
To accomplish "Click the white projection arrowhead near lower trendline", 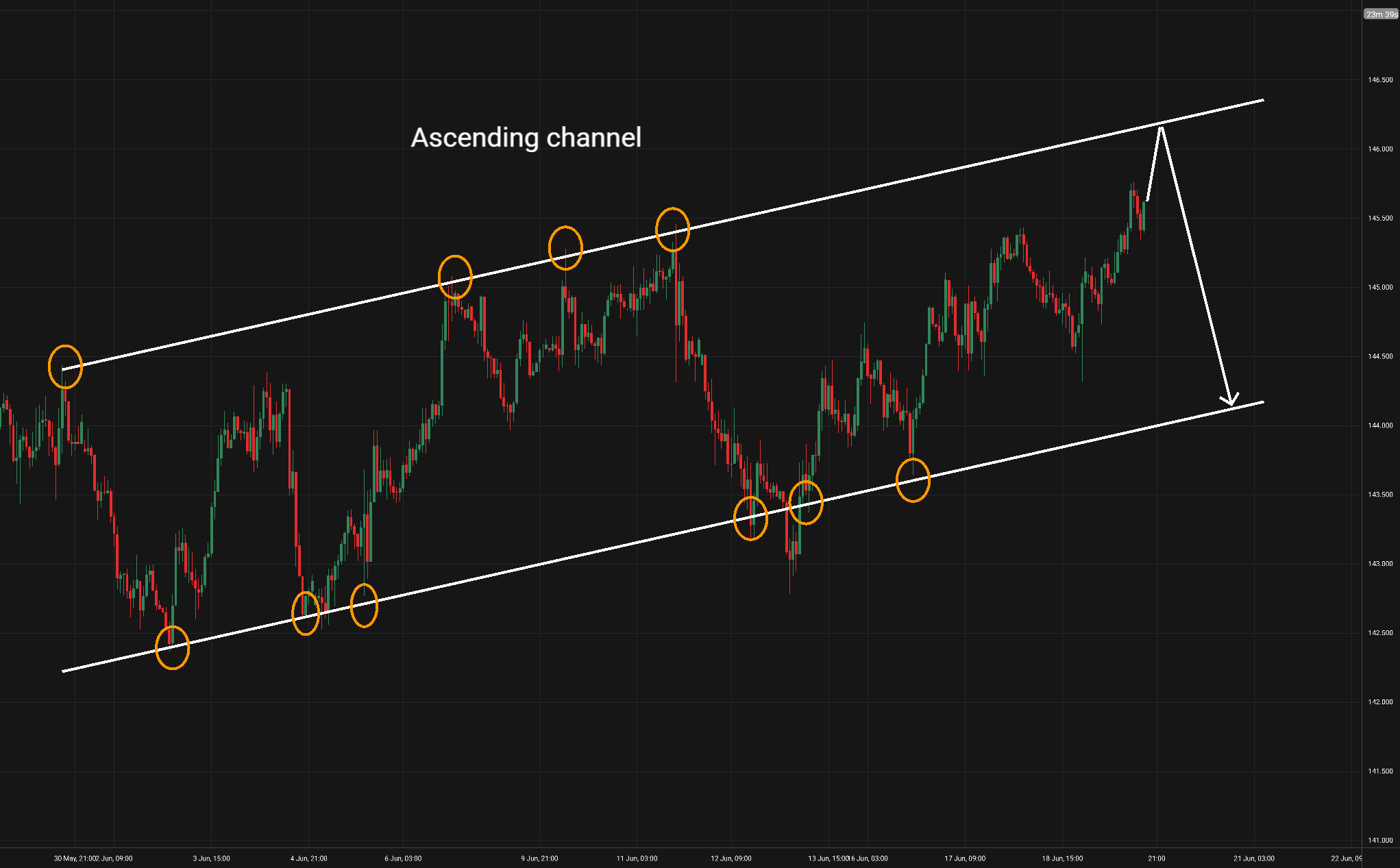I will [x=1230, y=400].
